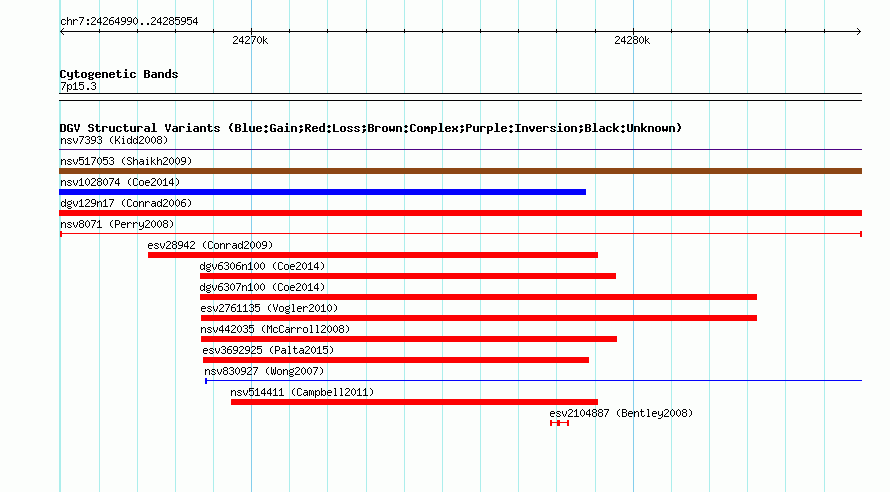Viewport: 890px width, 492px height.
Task: Open esv2761135 (Vogler2010) label
Action: tap(269, 308)
